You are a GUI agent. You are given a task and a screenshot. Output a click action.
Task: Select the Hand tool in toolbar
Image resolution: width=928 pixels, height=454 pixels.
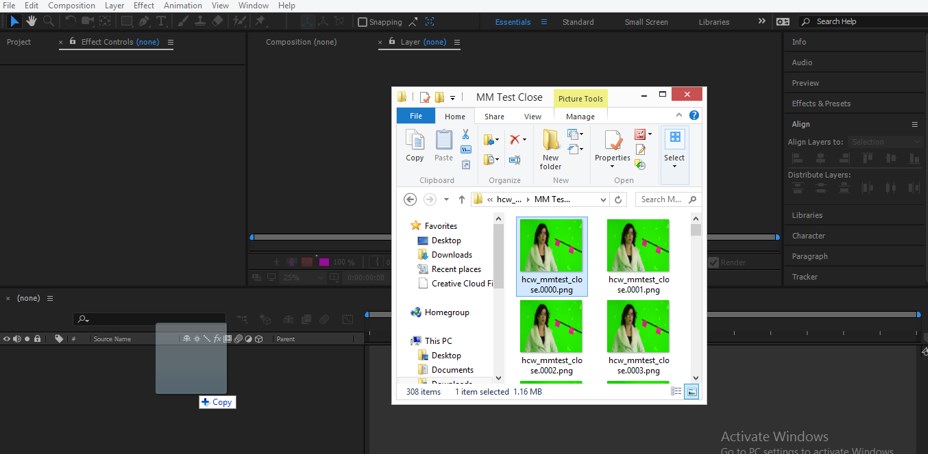tap(32, 21)
